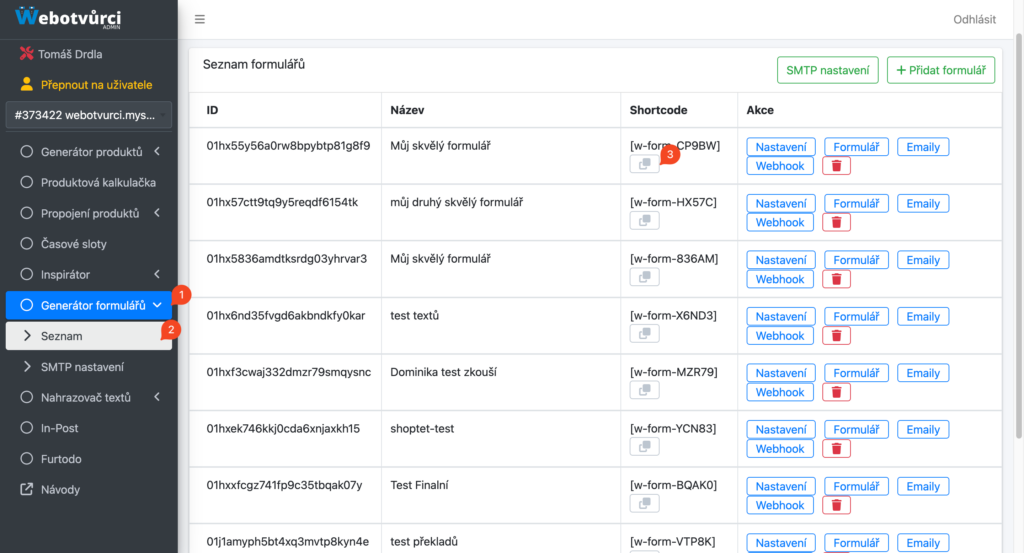Click shortcode text [w-form-YCN83]
This screenshot has width=1024, height=553.
pyautogui.click(x=673, y=428)
